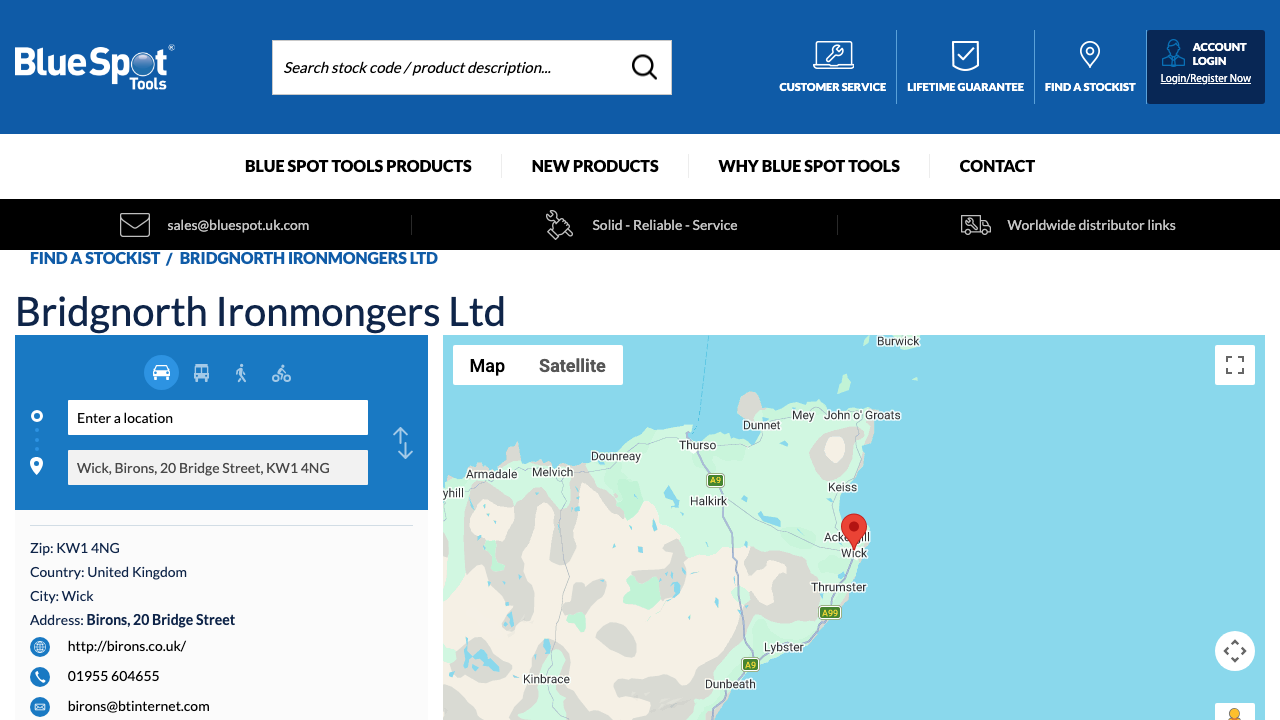Click the Enter a location field
Viewport: 1280px width, 720px height.
[x=217, y=417]
